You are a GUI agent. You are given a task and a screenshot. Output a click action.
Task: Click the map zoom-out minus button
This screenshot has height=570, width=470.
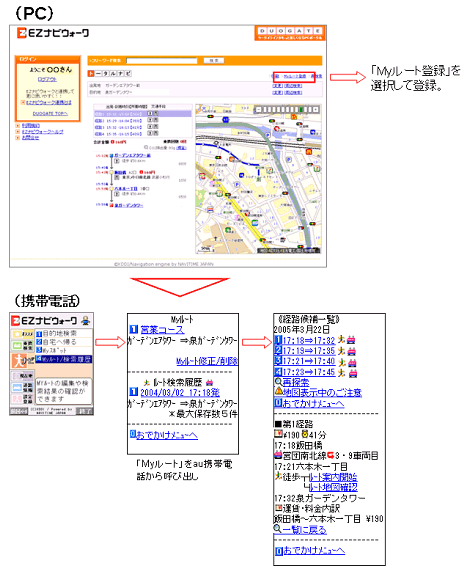[258, 109]
